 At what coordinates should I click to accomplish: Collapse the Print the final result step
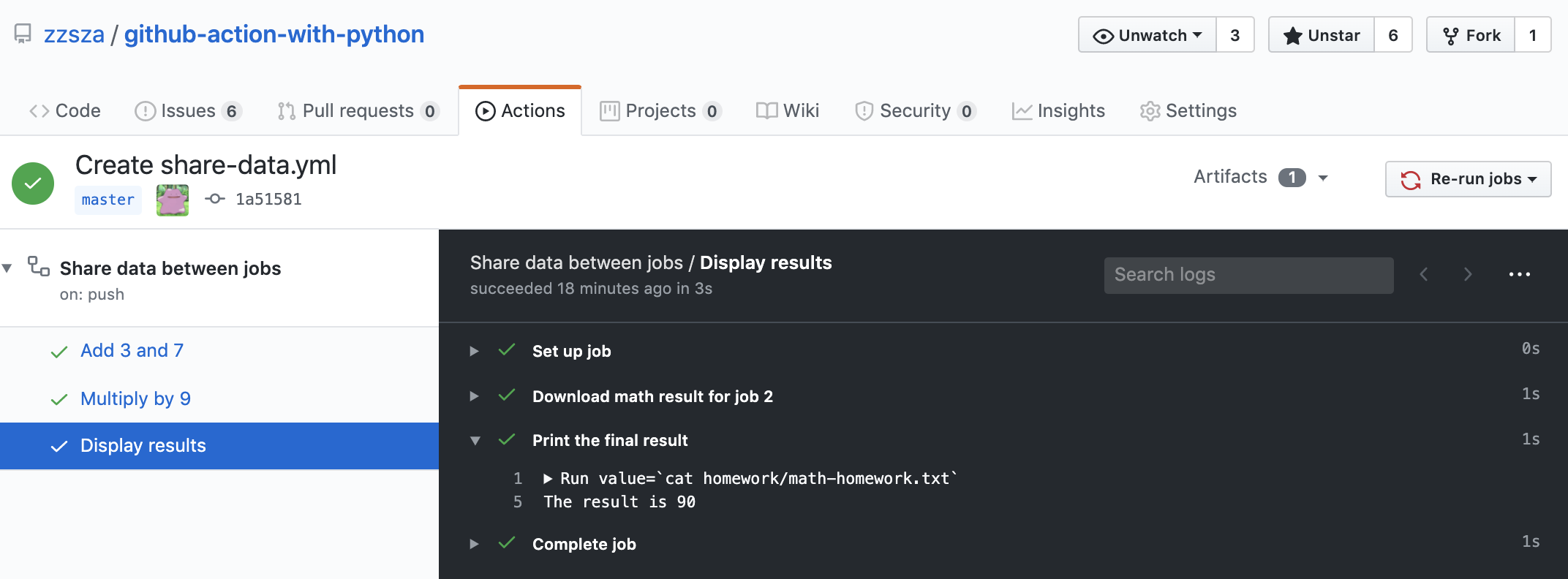pyautogui.click(x=475, y=441)
